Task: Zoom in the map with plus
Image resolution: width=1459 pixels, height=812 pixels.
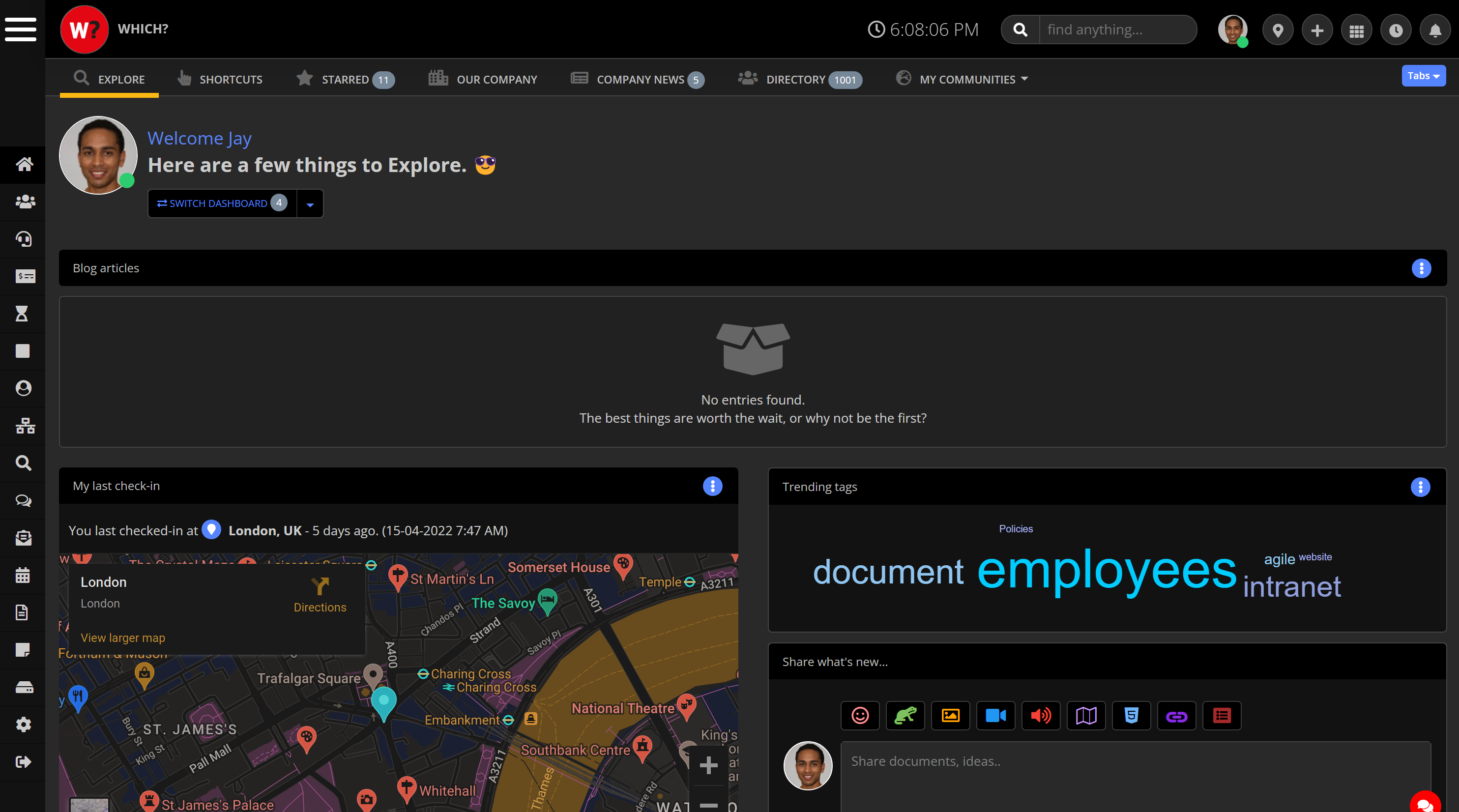Action: tap(708, 766)
